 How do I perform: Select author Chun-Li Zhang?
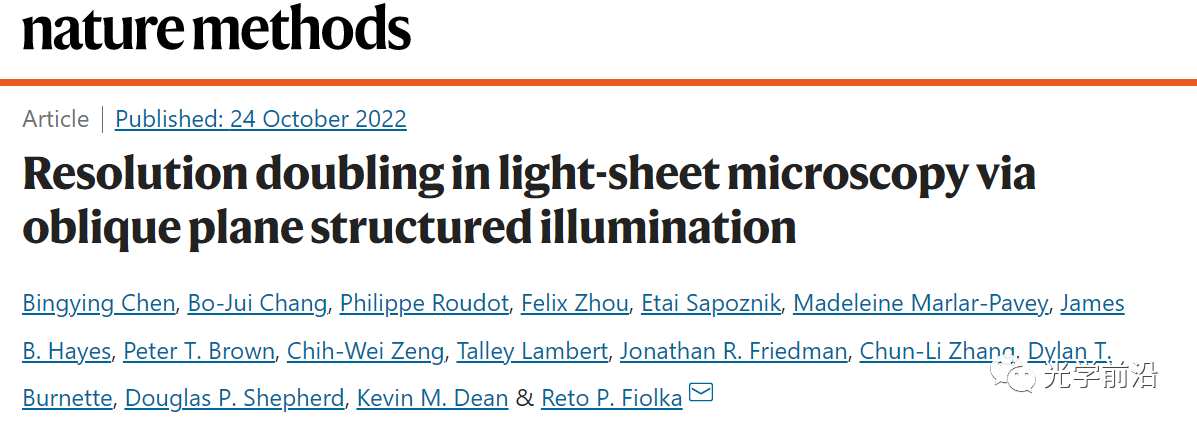(x=937, y=351)
